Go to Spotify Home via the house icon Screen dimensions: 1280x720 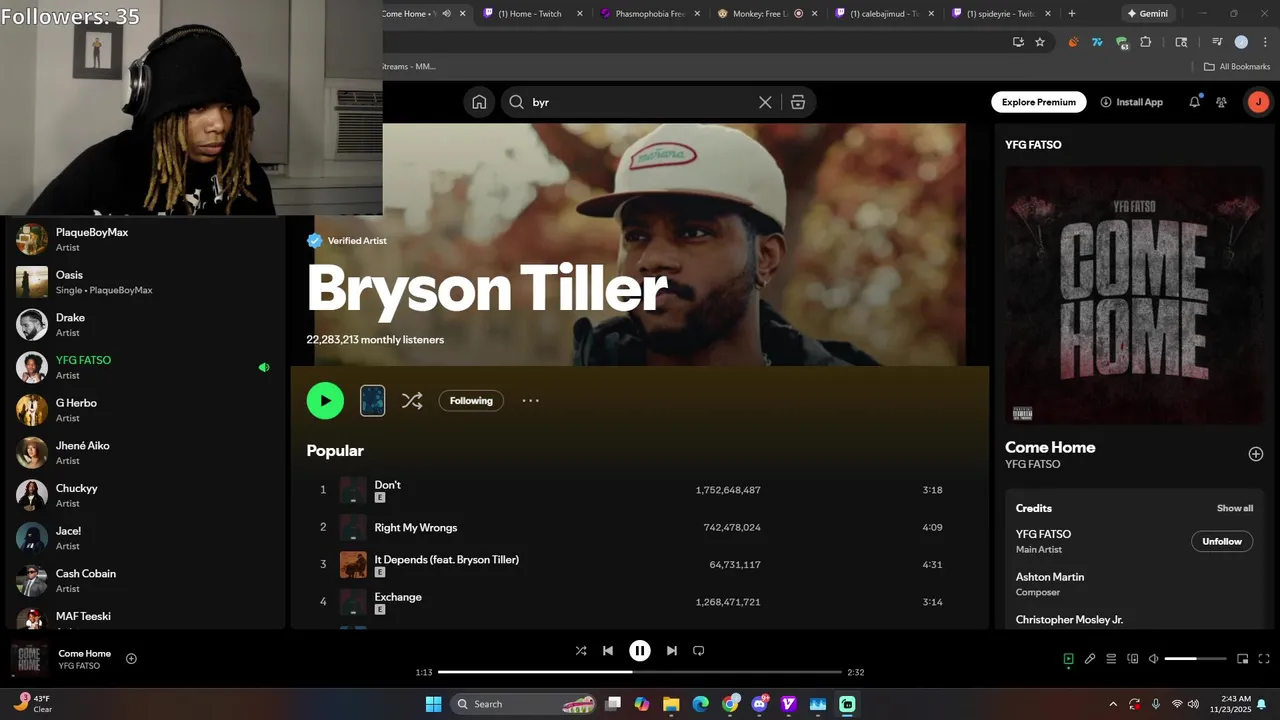479,102
